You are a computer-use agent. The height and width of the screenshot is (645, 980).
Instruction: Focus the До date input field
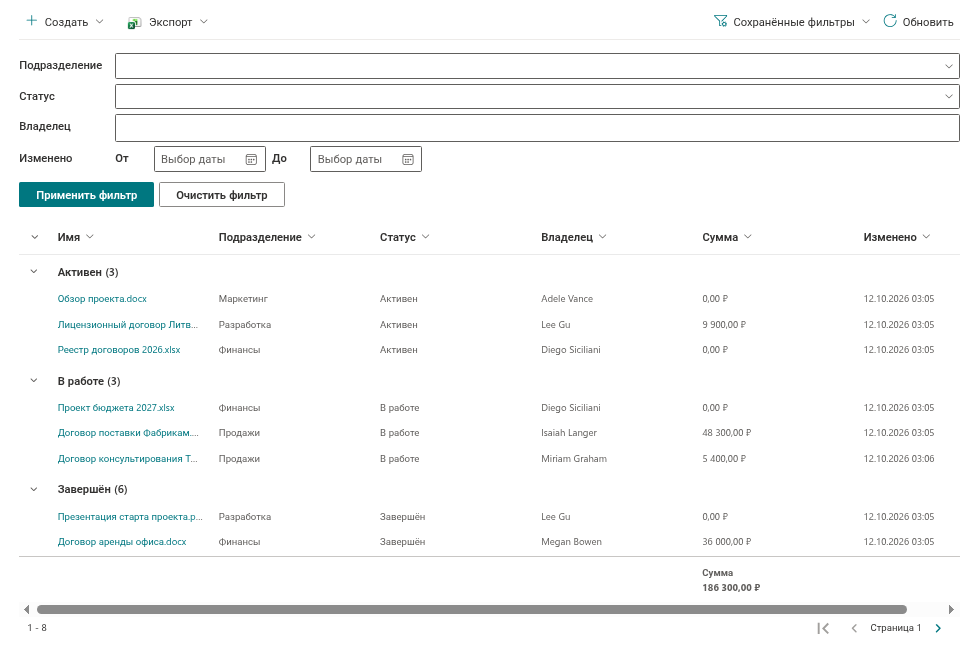[366, 159]
